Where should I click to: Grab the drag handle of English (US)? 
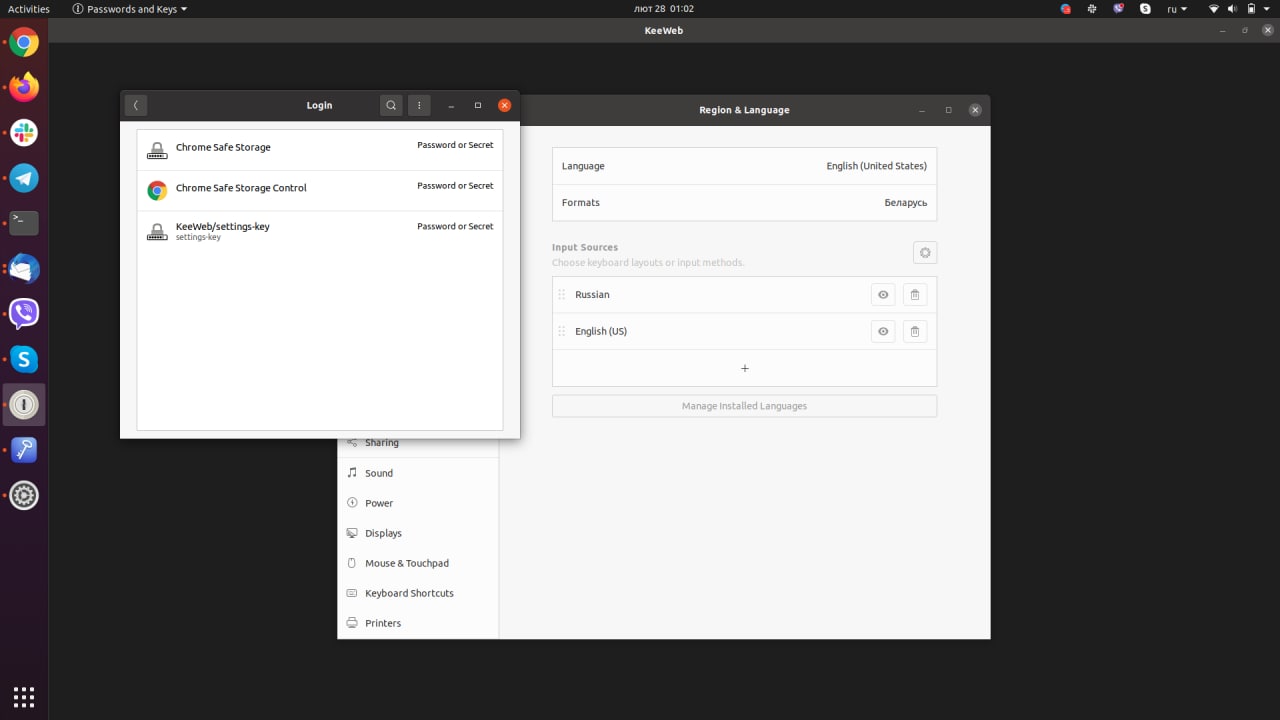point(562,331)
